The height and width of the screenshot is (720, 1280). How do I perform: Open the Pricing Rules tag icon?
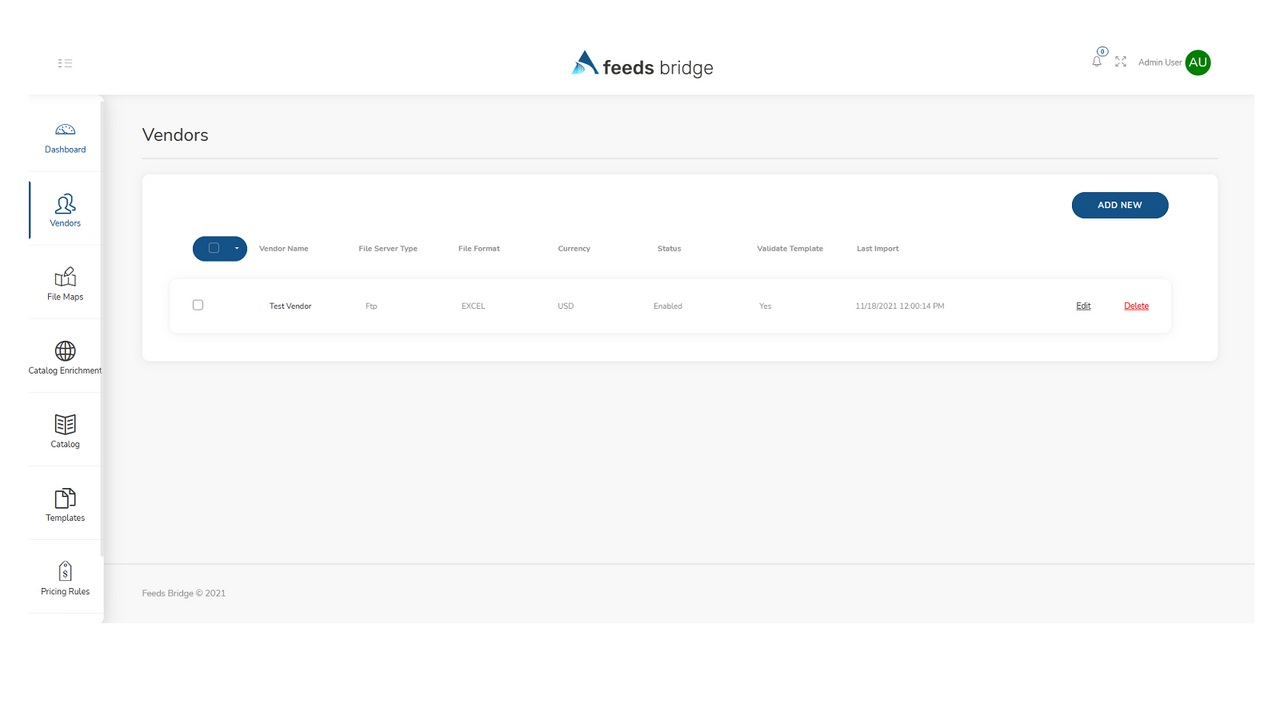pos(65,571)
